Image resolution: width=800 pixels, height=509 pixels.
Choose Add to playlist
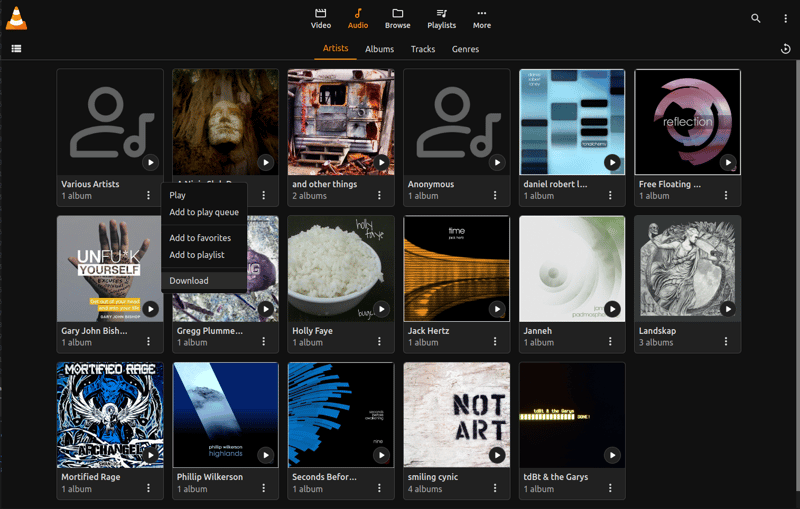click(204, 255)
